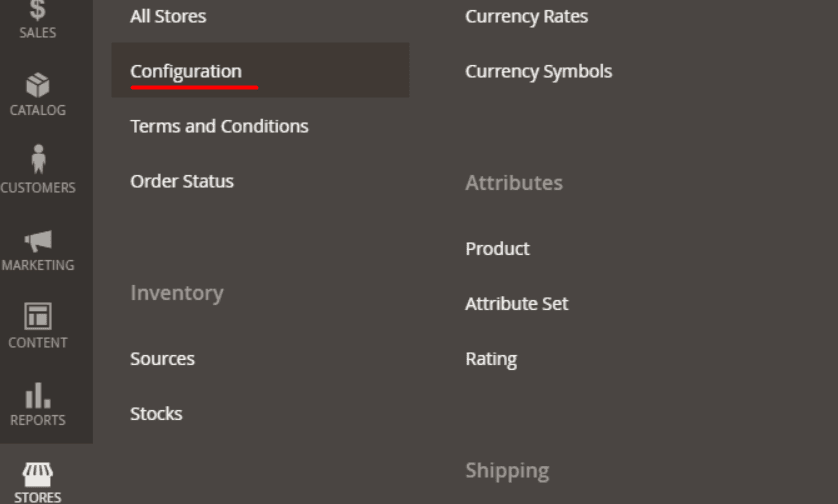Open the Rating attributes page
Viewport: 838px width, 504px height.
491,359
